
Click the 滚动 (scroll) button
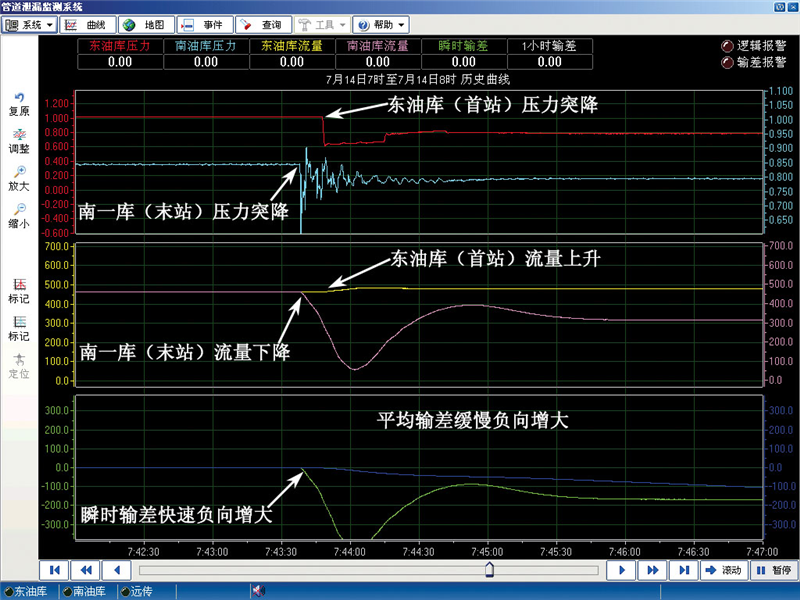[x=723, y=570]
